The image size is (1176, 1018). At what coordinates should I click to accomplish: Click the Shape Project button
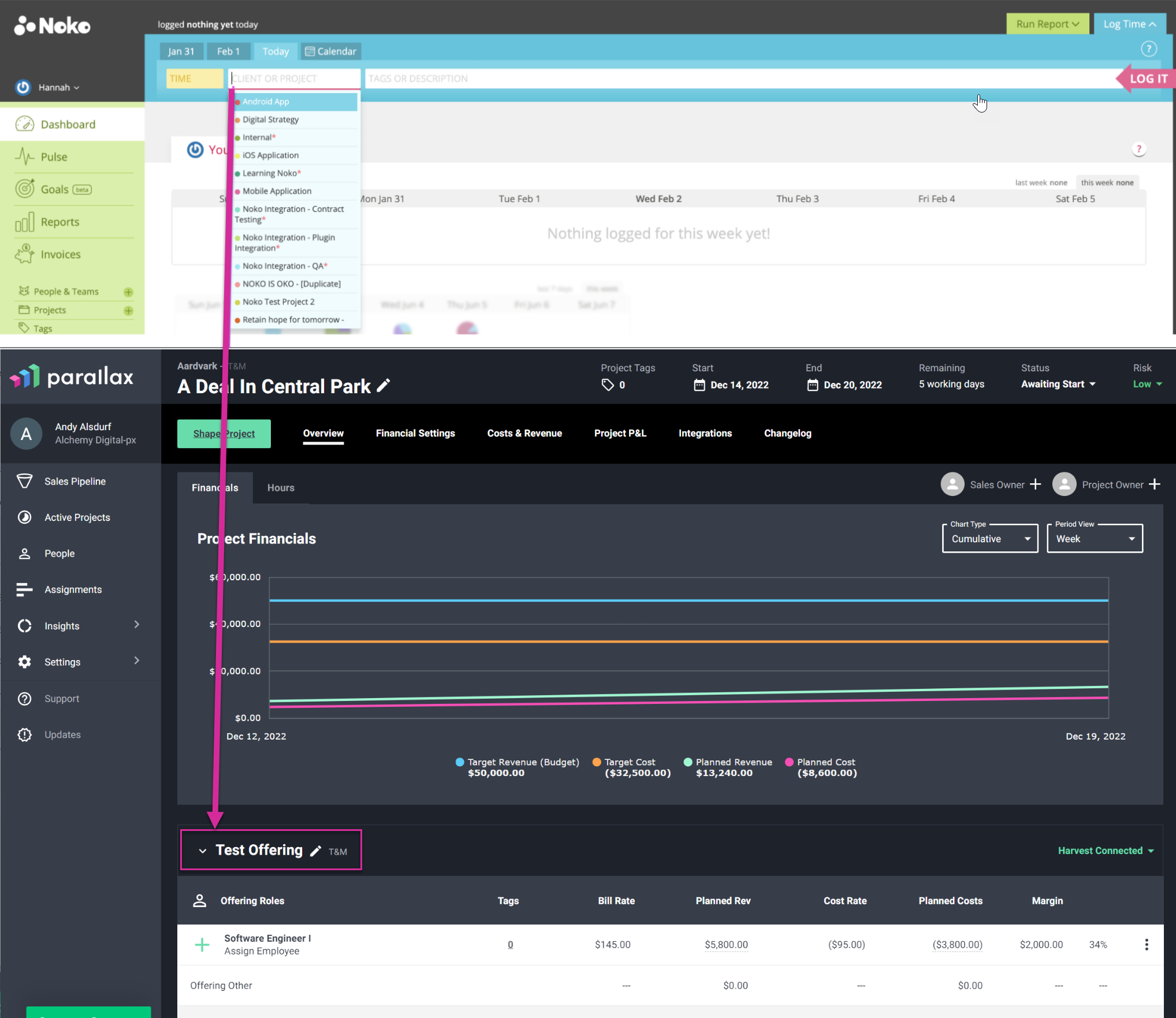(224, 434)
